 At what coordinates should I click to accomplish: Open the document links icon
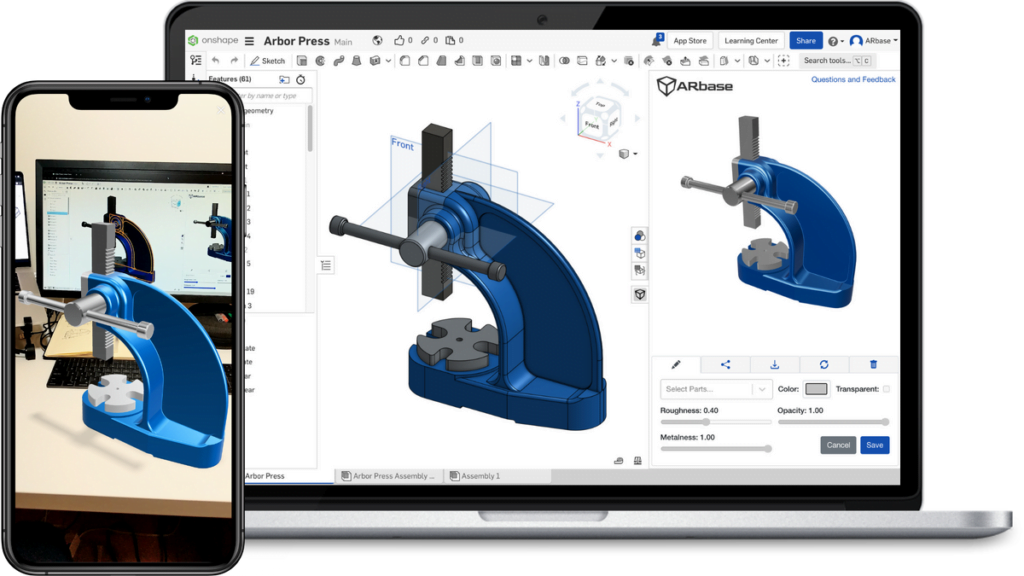pos(425,40)
